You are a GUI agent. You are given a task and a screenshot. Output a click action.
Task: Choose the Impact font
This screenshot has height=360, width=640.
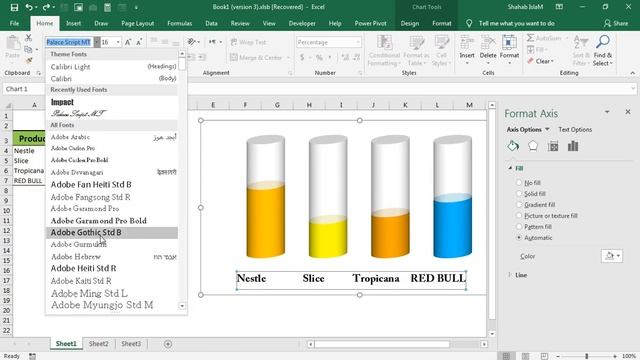[112, 102]
